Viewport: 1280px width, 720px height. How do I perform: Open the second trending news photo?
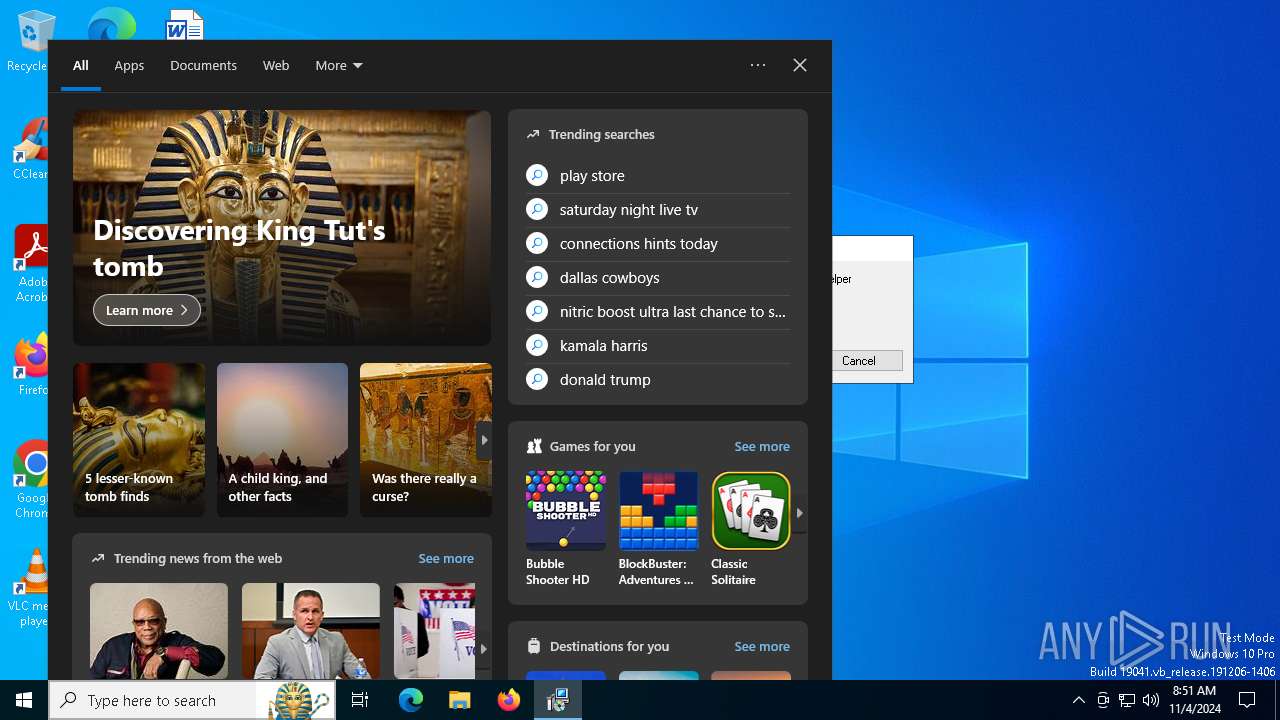coord(311,631)
